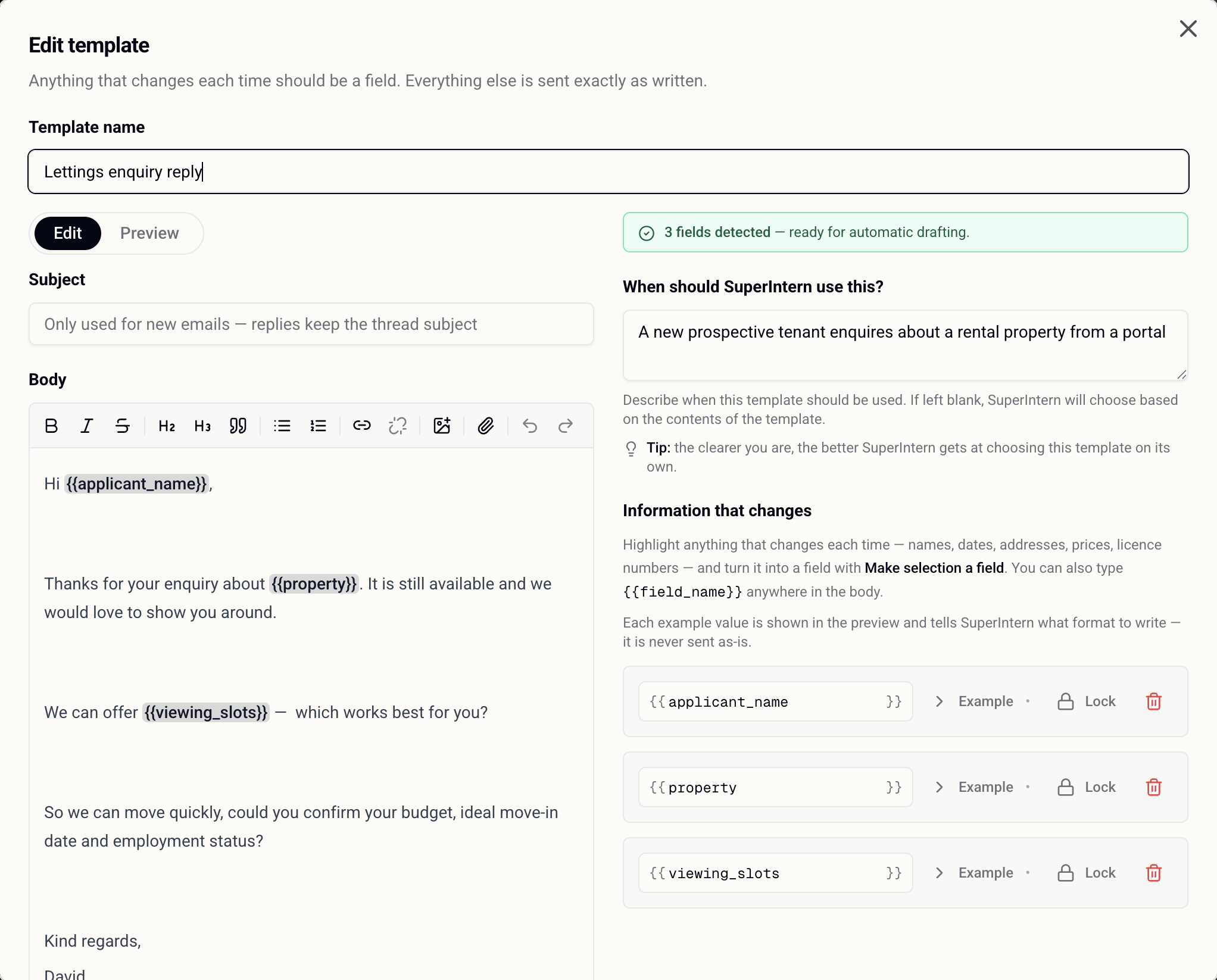The width and height of the screenshot is (1217, 980).
Task: Expand Example for property field
Action: pyautogui.click(x=982, y=787)
